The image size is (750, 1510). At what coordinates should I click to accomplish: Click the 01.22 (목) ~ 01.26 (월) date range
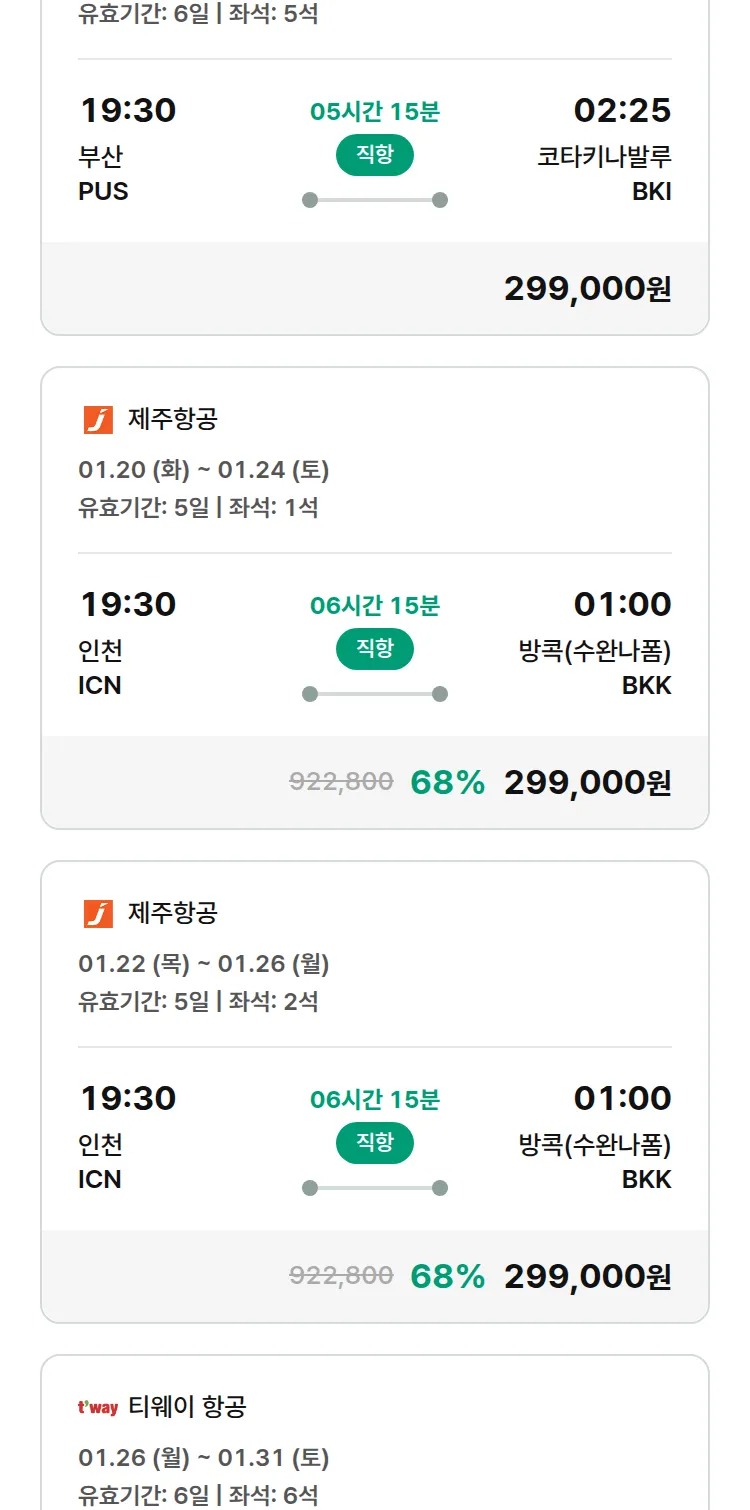coord(204,964)
